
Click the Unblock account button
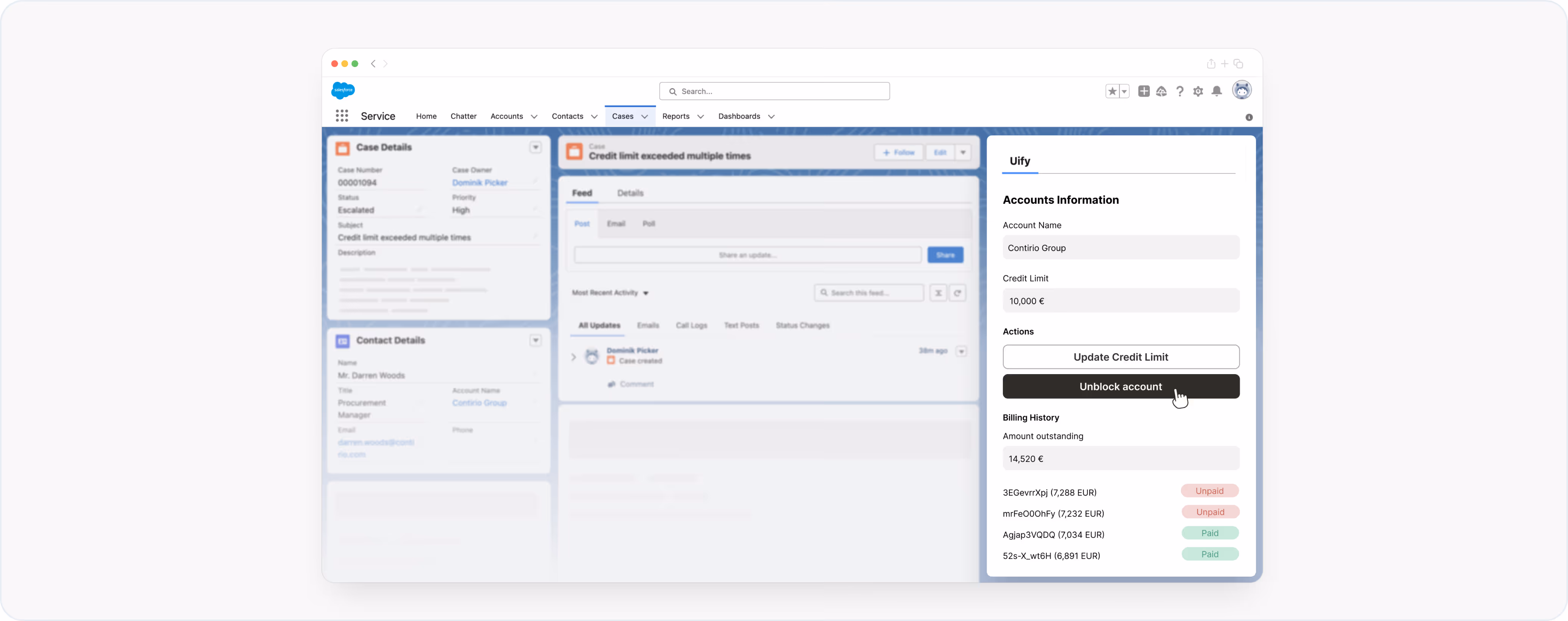[x=1121, y=386]
